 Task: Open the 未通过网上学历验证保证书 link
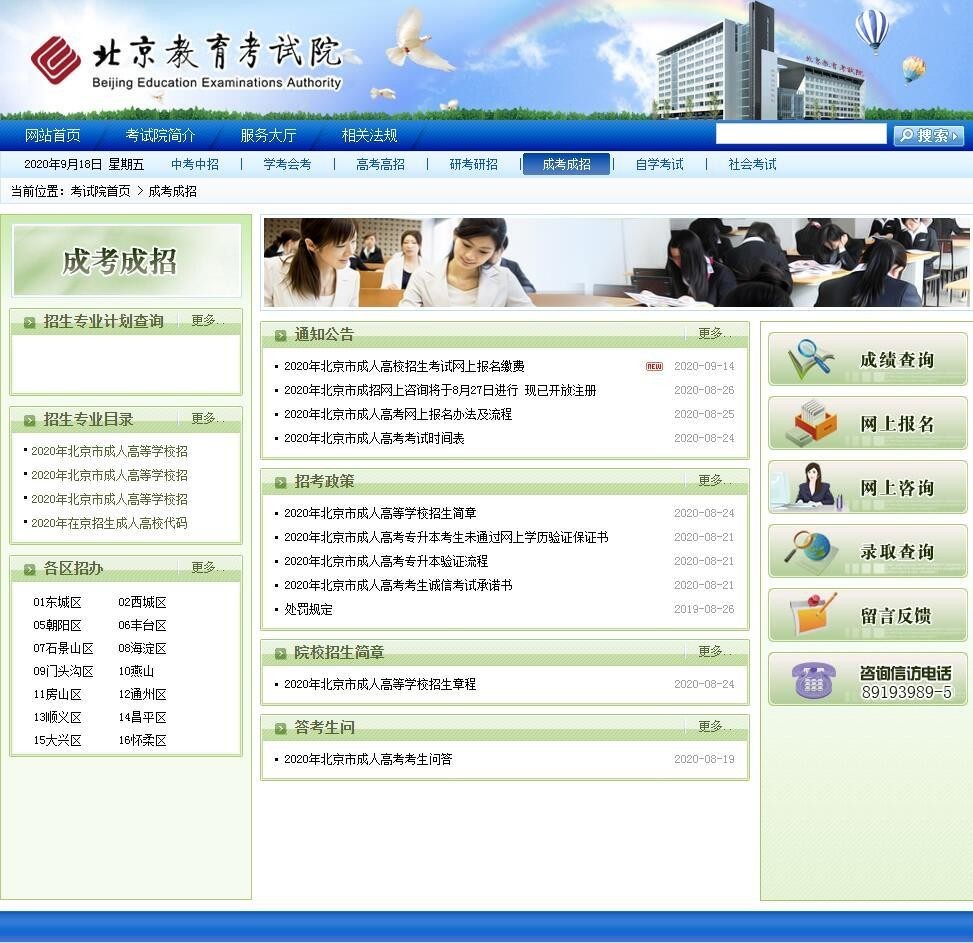(446, 537)
